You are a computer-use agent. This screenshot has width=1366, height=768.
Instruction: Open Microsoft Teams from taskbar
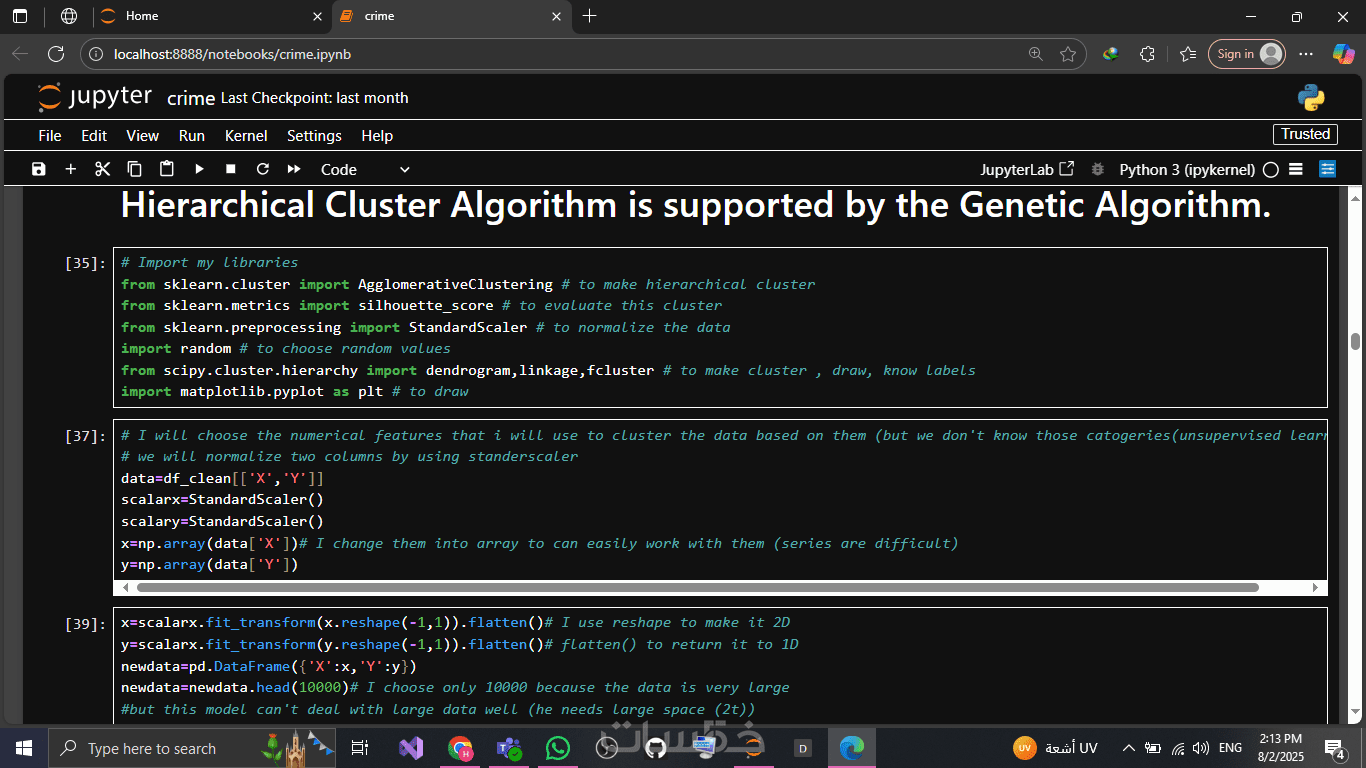[509, 748]
